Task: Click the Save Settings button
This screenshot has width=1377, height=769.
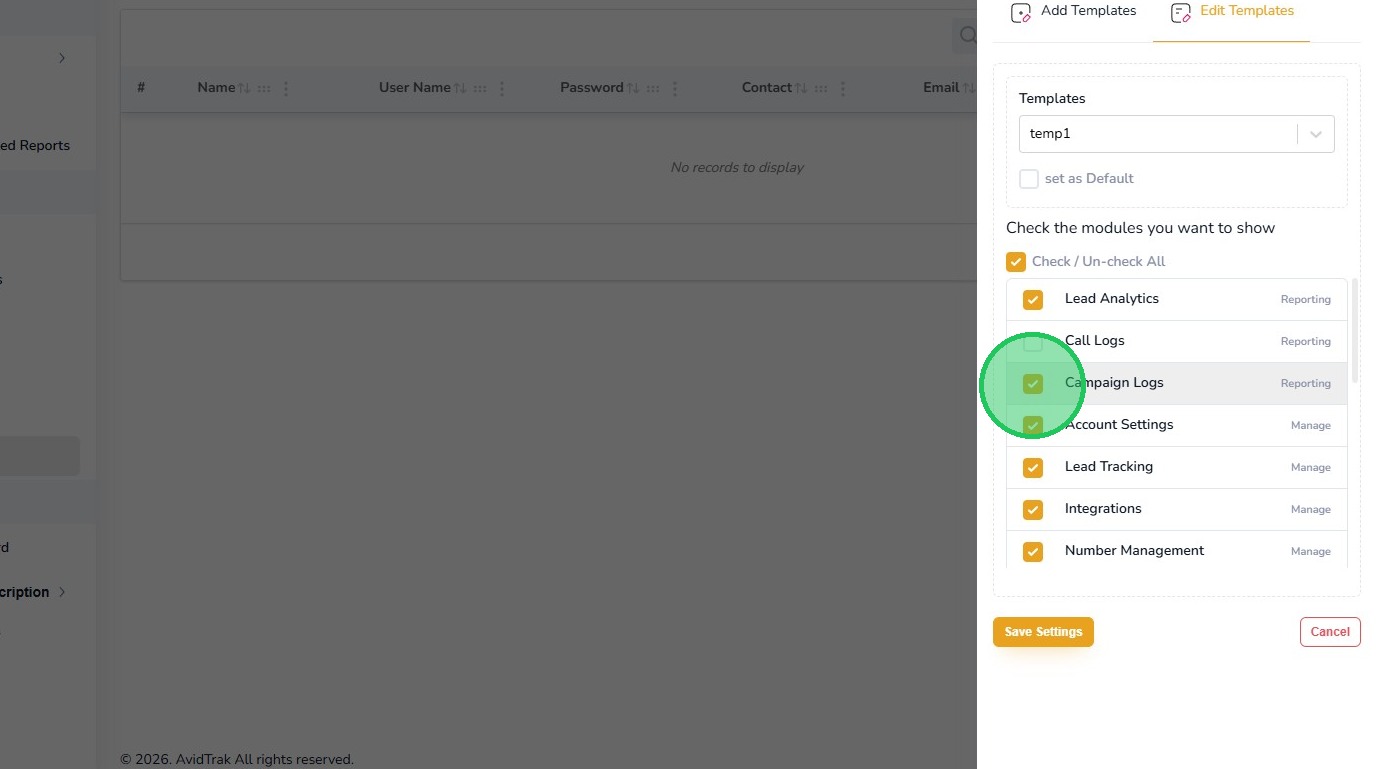Action: coord(1043,632)
